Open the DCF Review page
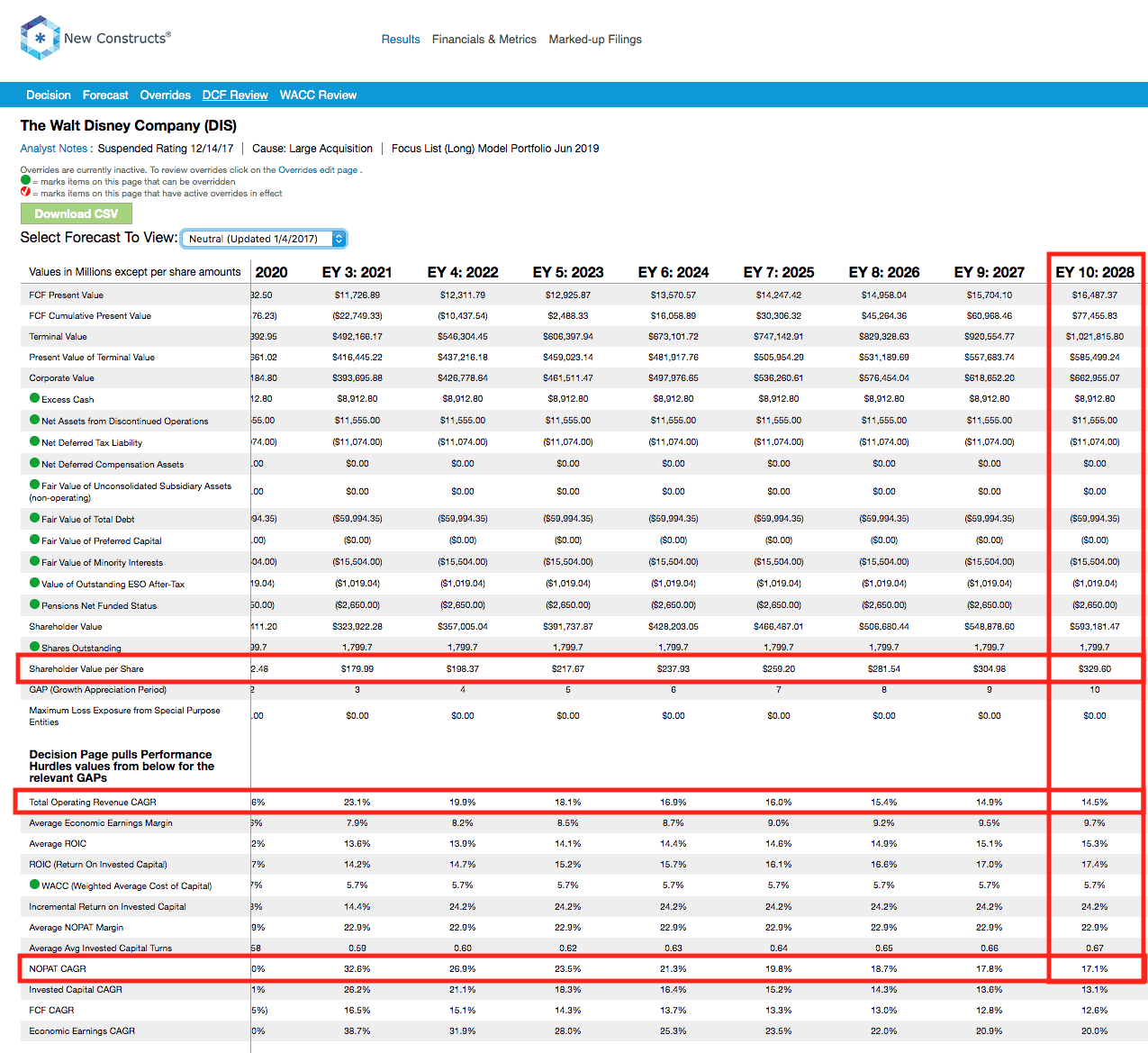The width and height of the screenshot is (1148, 1053). tap(235, 95)
